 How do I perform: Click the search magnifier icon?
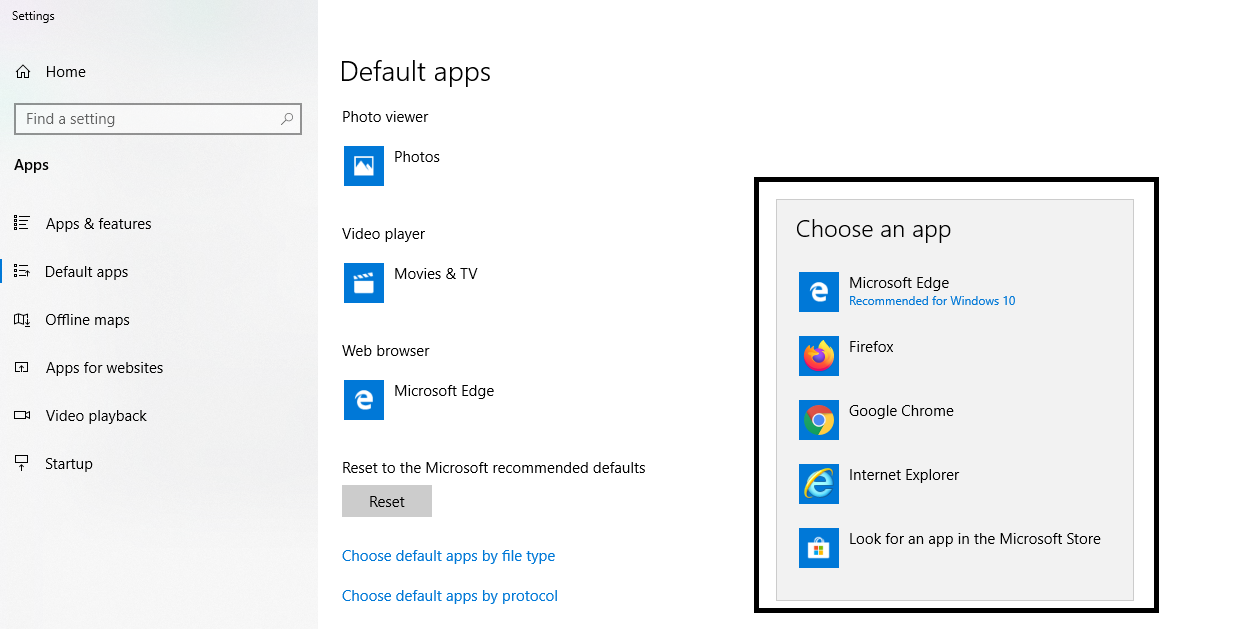[287, 119]
